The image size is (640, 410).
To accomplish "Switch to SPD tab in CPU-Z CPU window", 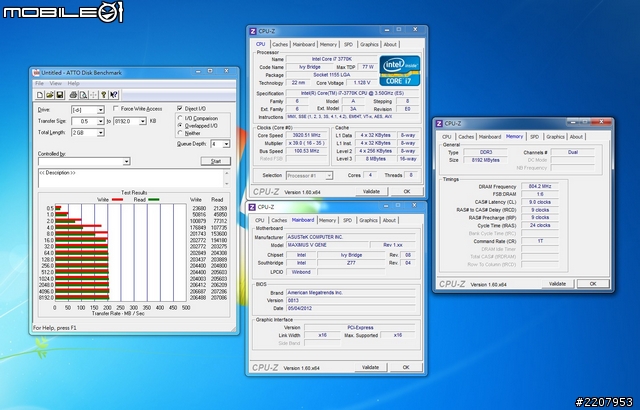I will (x=348, y=44).
